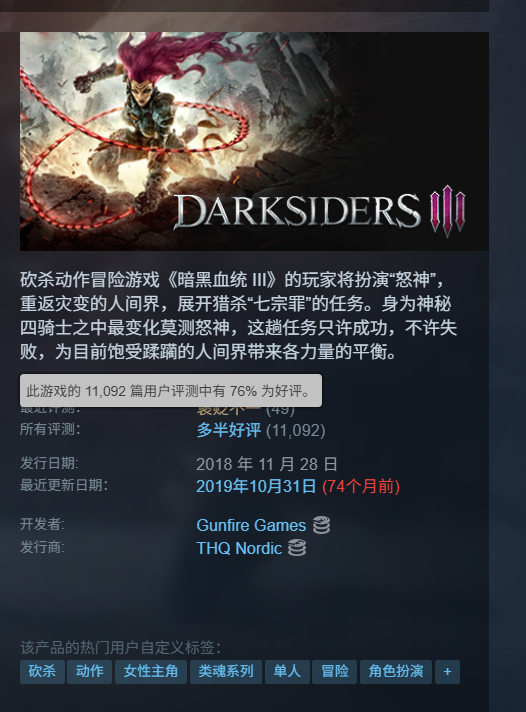Expand more tags with the plus button
This screenshot has width=526, height=712.
tap(447, 672)
